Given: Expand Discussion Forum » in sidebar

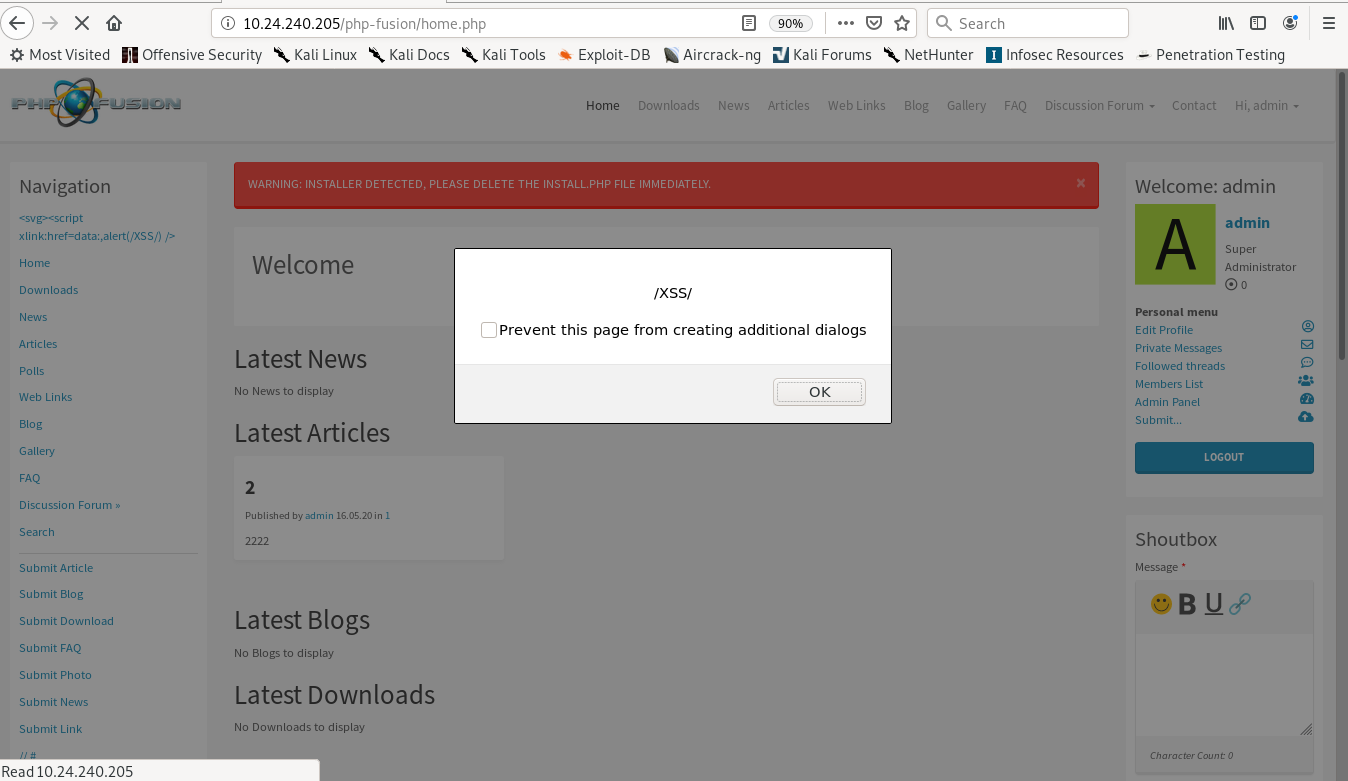Looking at the screenshot, I should click(x=69, y=505).
